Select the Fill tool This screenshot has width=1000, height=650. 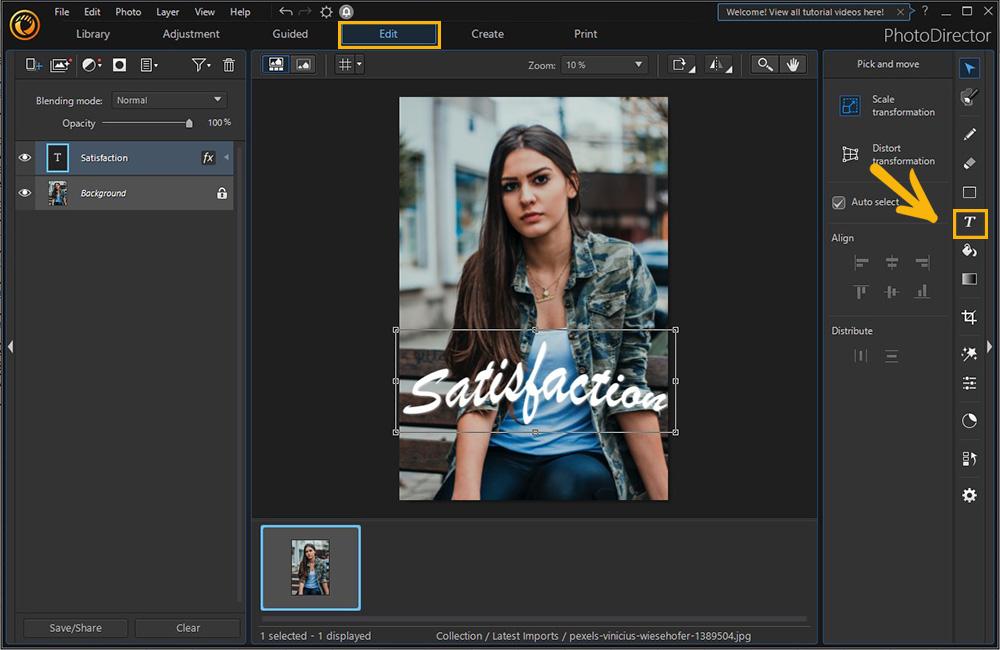click(x=969, y=251)
